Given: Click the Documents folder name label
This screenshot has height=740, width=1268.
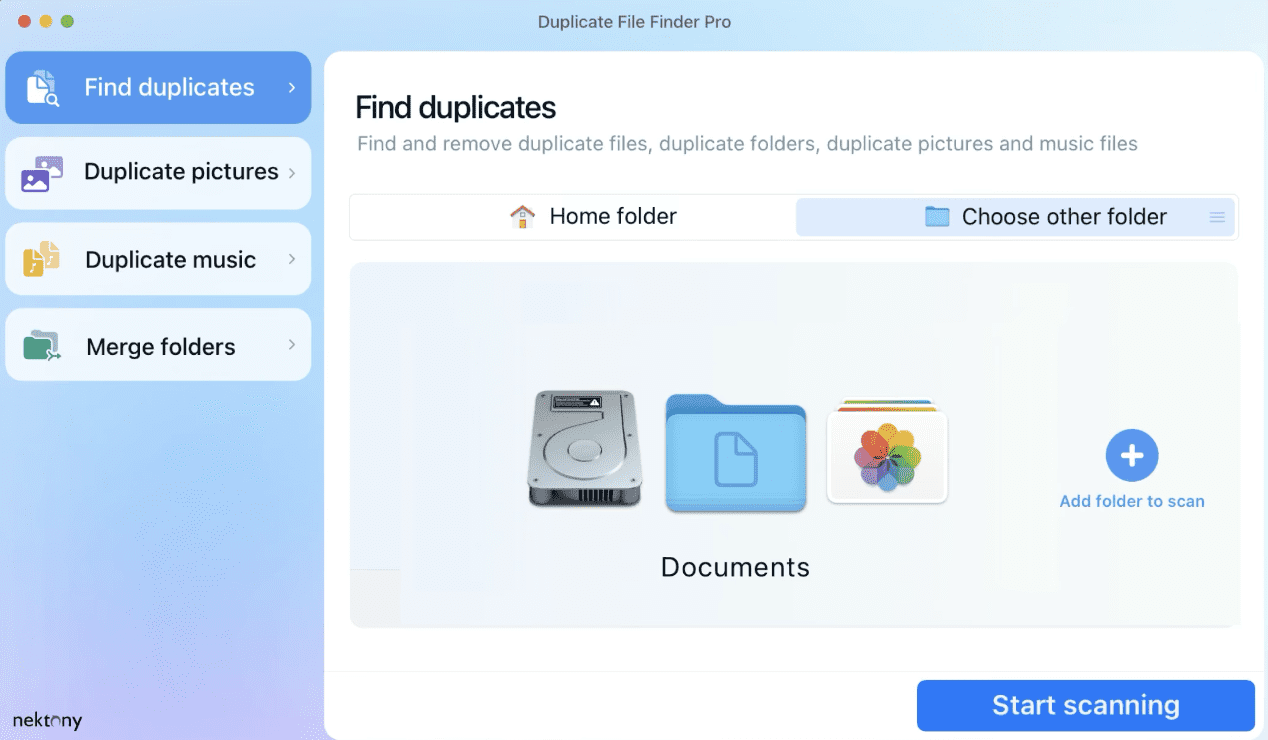Looking at the screenshot, I should pos(735,567).
